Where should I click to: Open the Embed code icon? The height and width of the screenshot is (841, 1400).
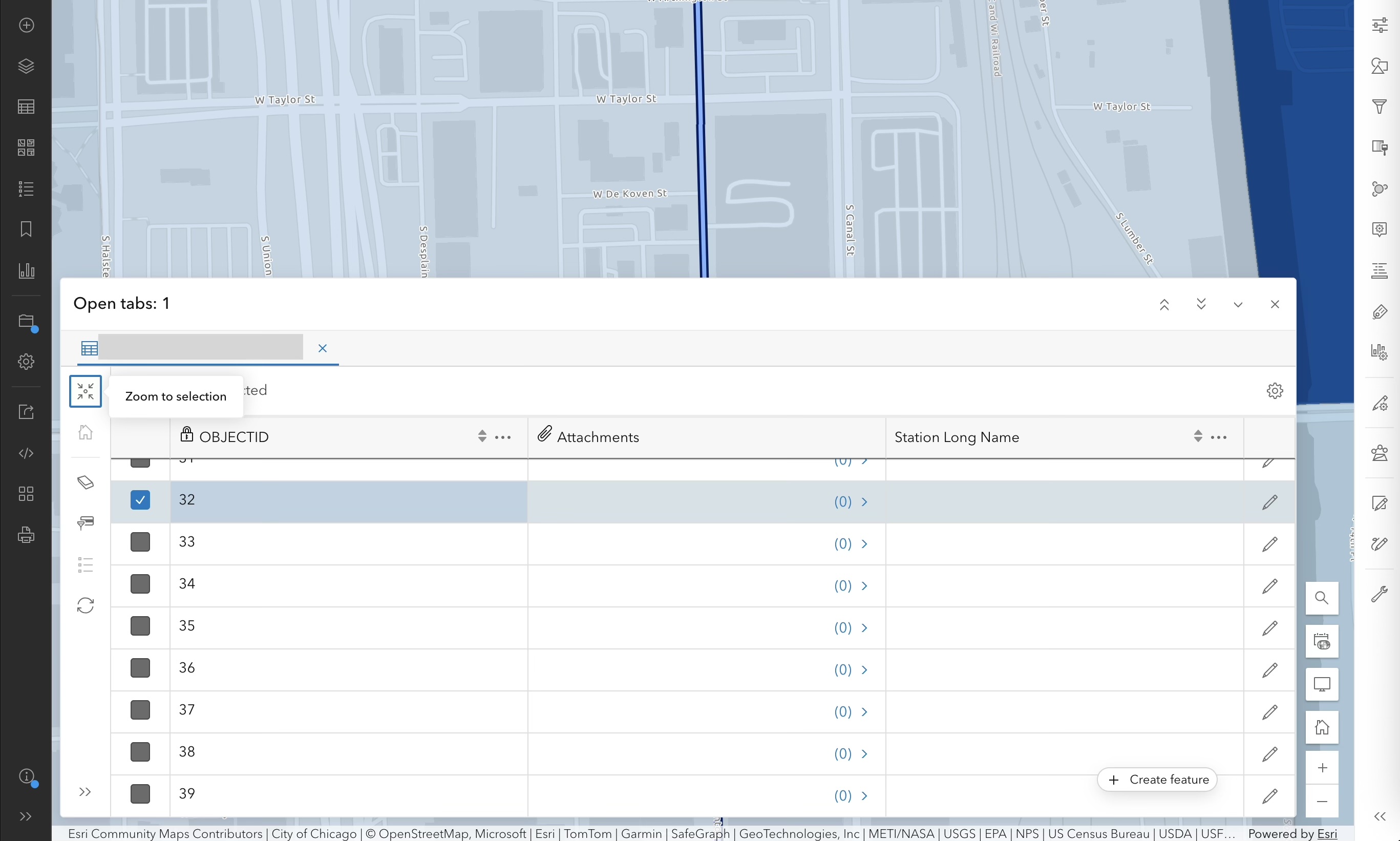click(26, 453)
